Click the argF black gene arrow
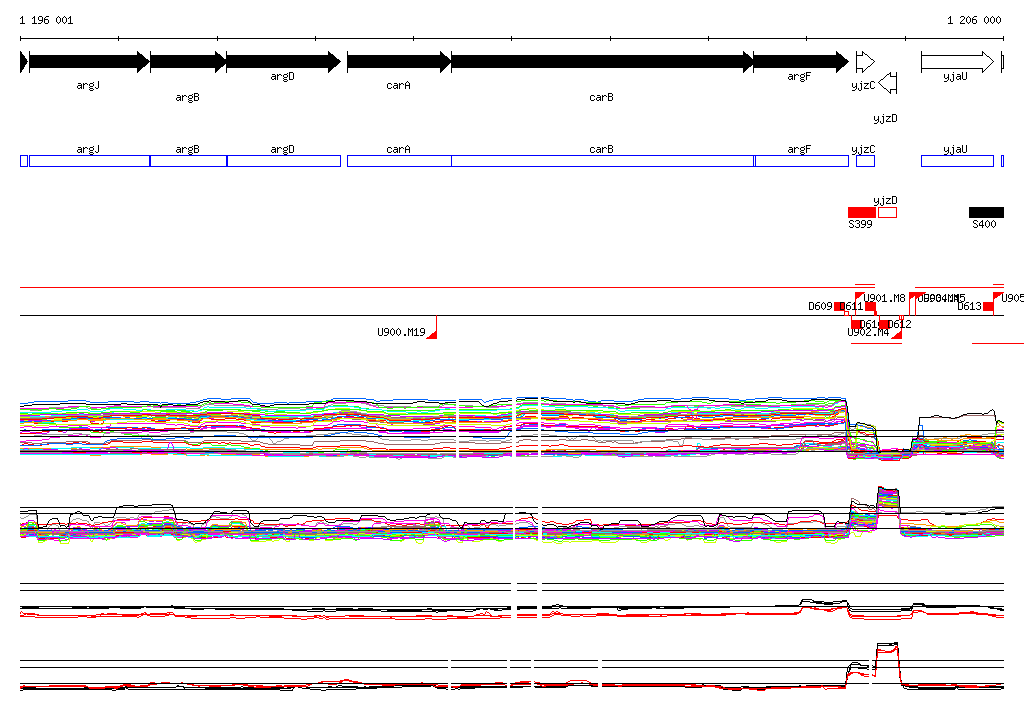This screenshot has width=1024, height=714. (800, 62)
